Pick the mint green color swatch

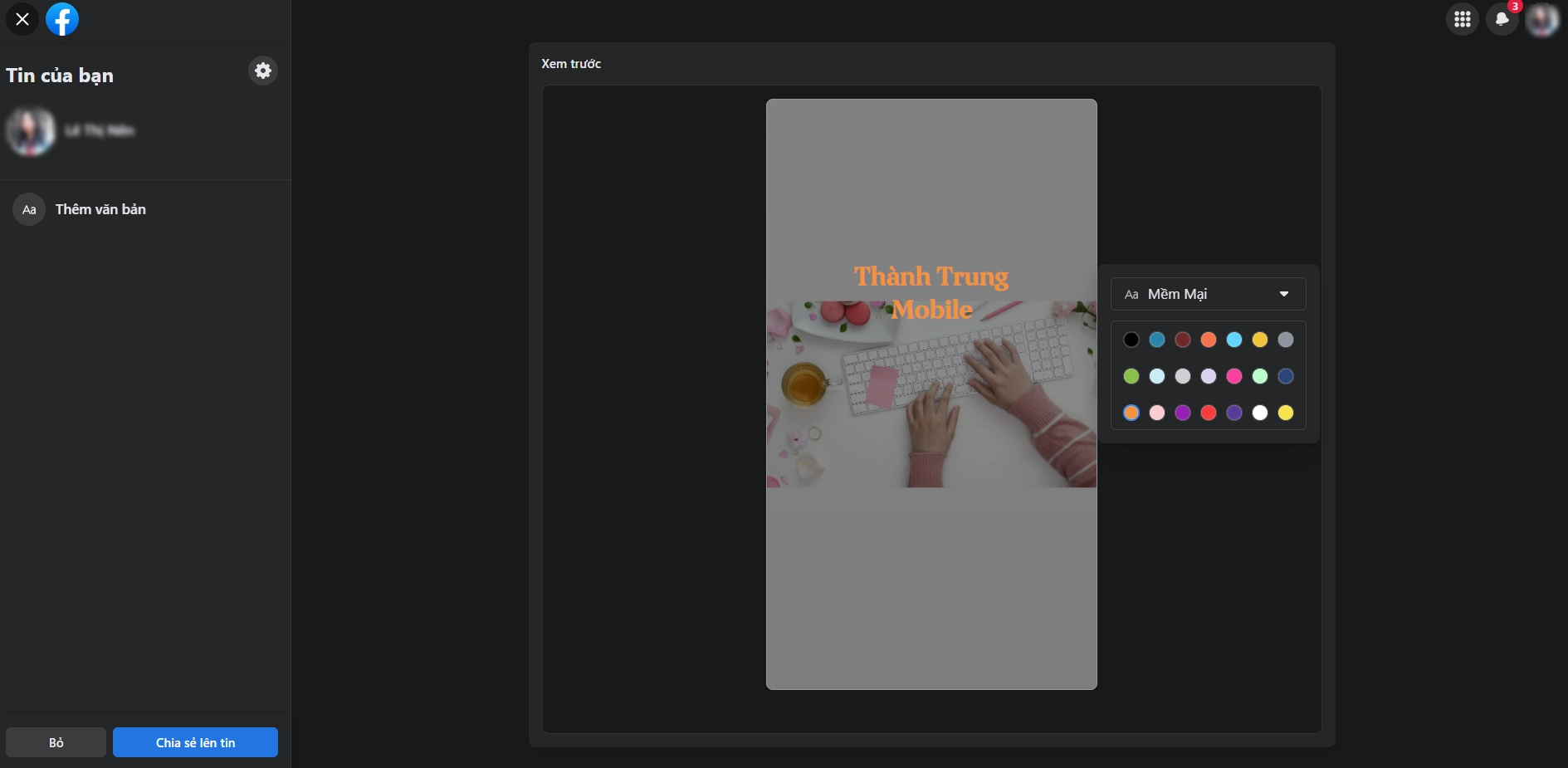point(1260,376)
